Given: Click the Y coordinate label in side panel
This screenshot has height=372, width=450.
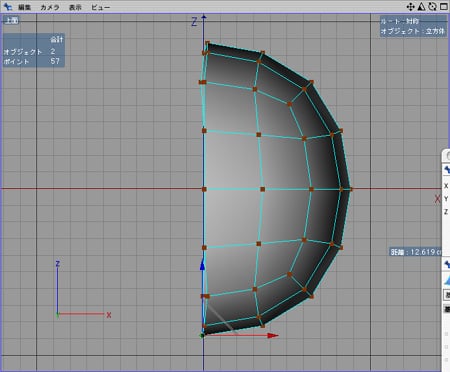Looking at the screenshot, I should pos(446,199).
